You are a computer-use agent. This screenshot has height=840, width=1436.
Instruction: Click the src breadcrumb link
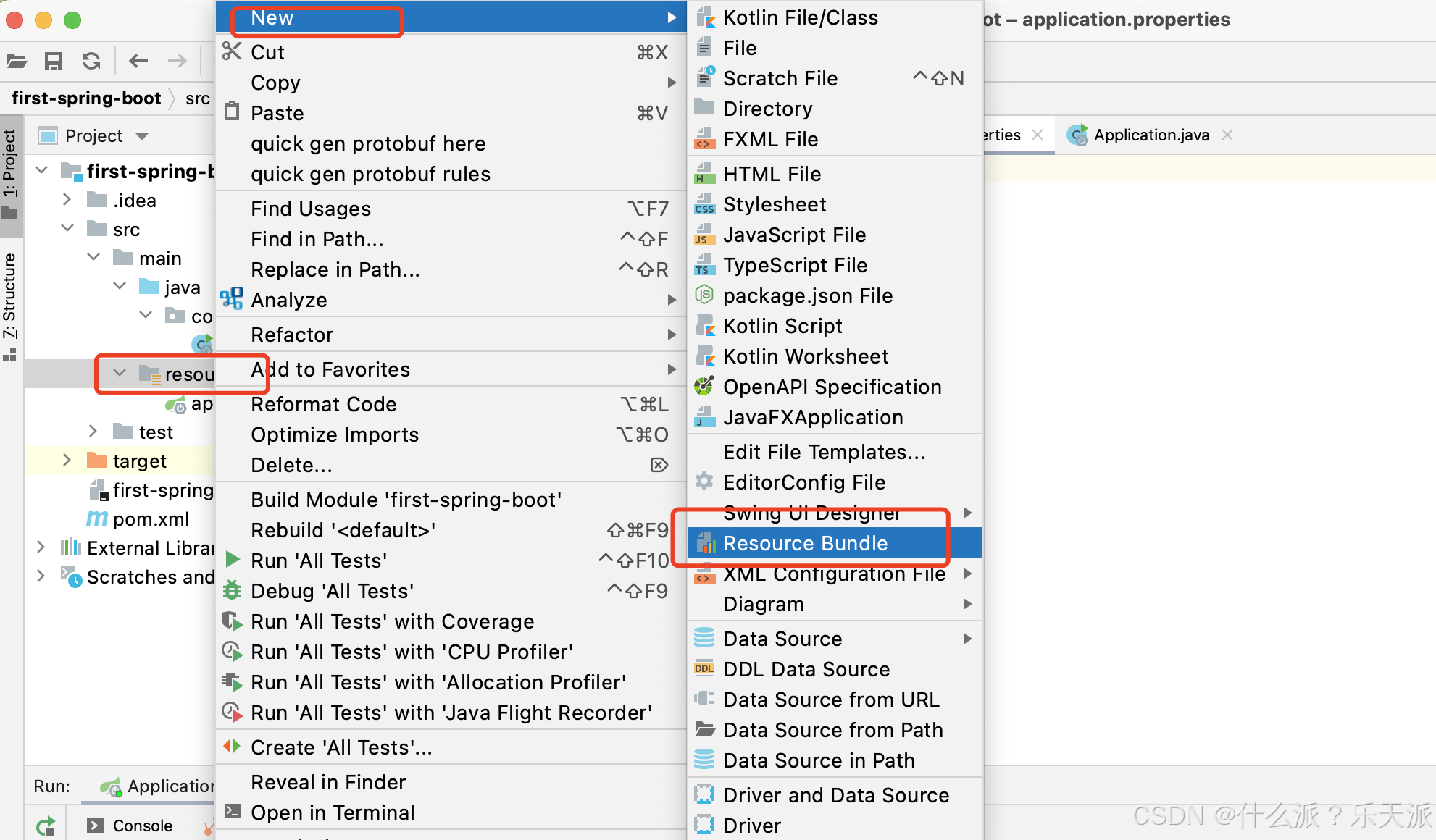[x=198, y=98]
